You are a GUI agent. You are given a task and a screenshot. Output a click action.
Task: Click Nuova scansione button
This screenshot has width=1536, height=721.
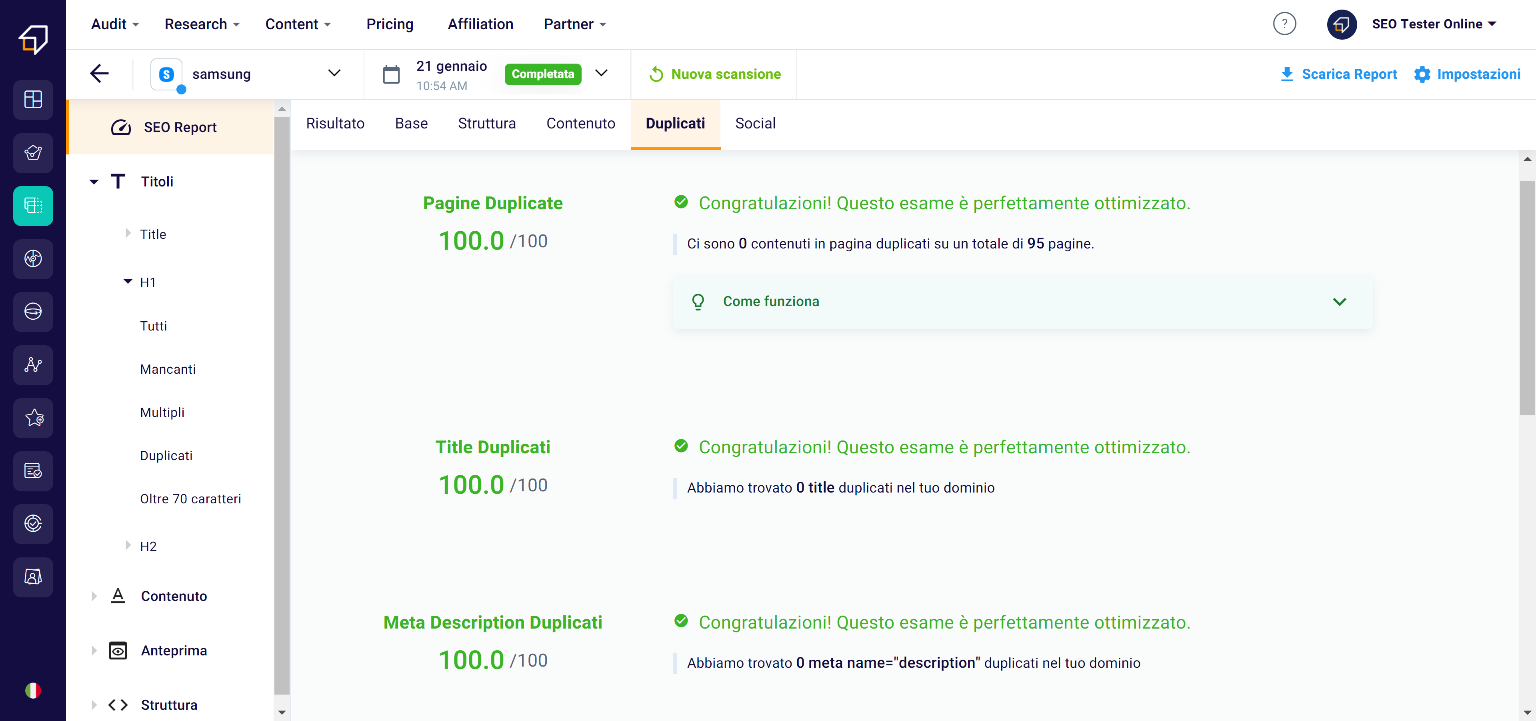tap(714, 74)
